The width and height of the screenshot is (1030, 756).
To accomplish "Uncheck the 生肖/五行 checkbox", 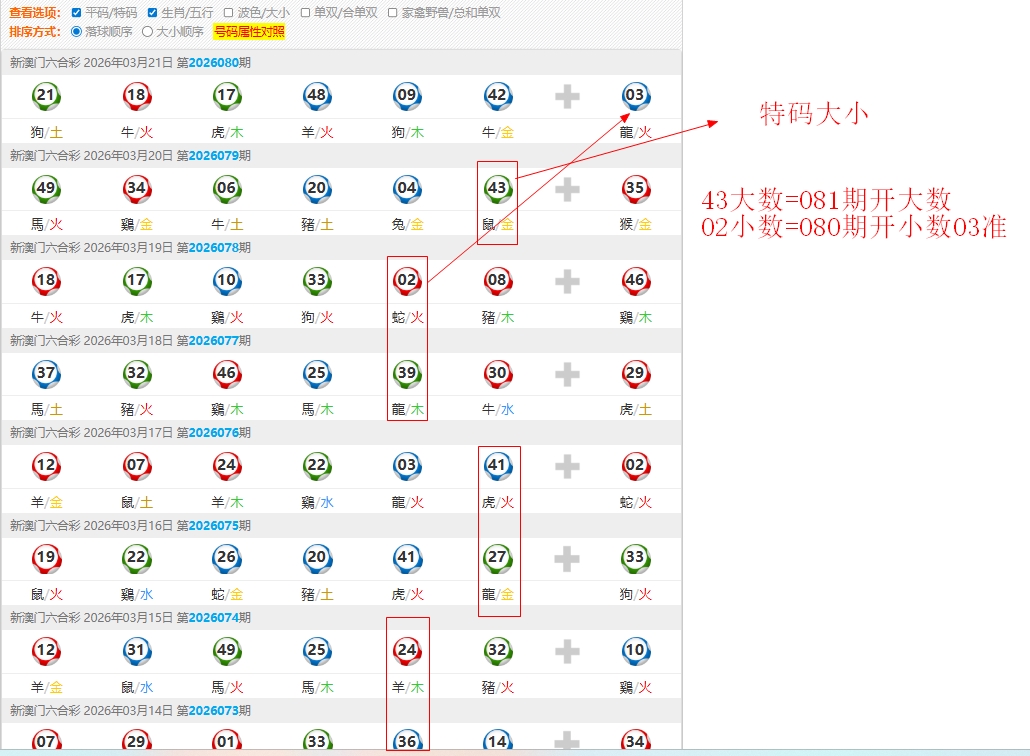I will point(153,13).
